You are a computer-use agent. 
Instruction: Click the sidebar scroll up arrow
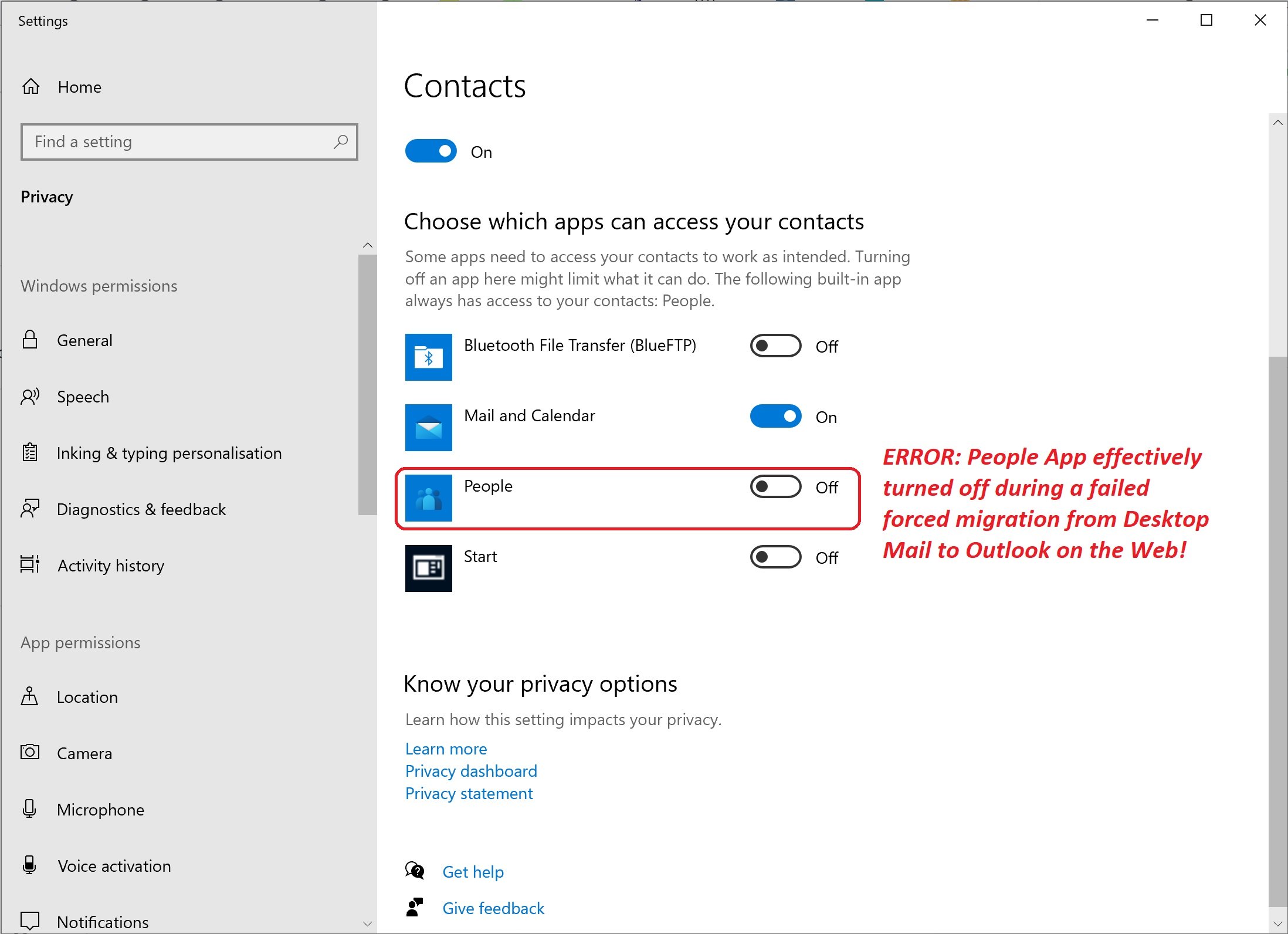(368, 245)
